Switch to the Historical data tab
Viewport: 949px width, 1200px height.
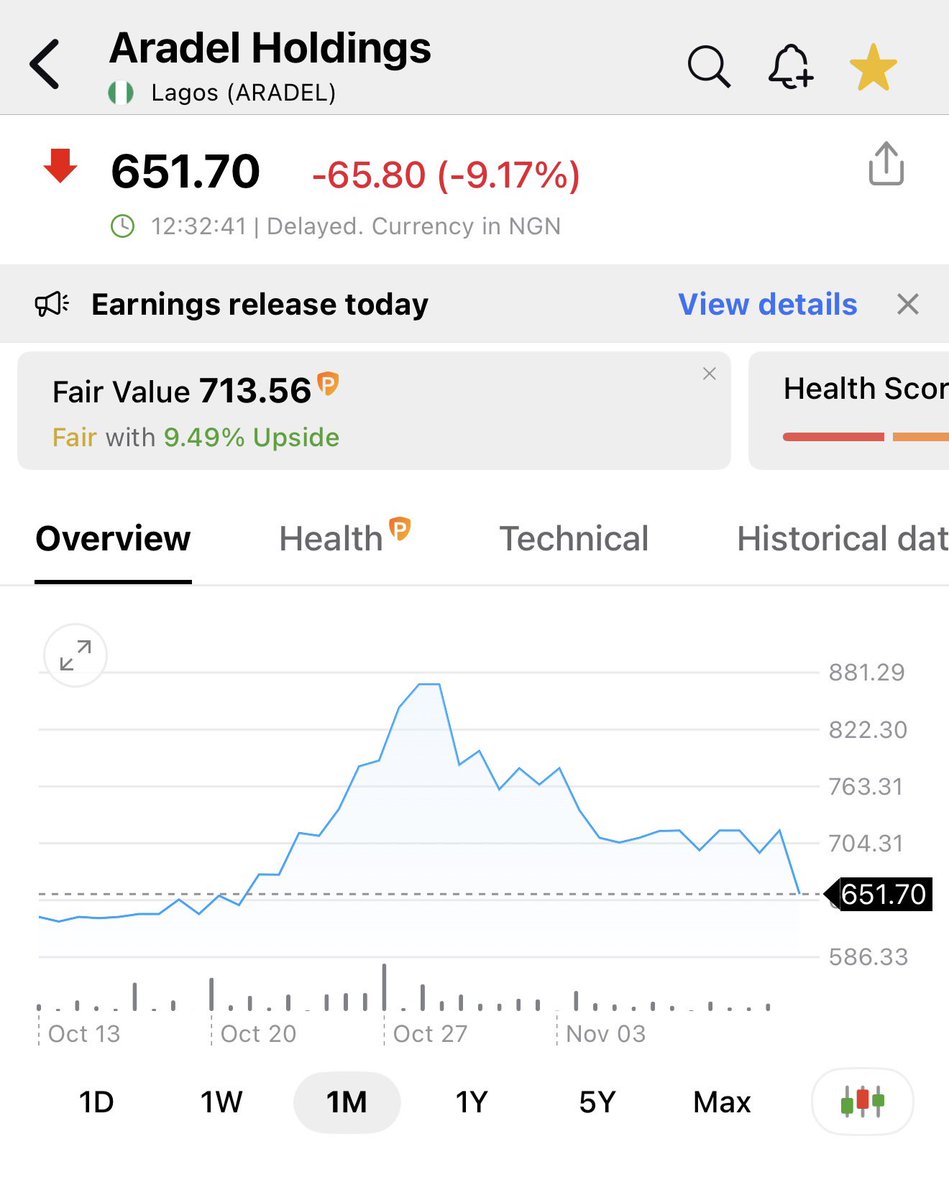point(842,538)
